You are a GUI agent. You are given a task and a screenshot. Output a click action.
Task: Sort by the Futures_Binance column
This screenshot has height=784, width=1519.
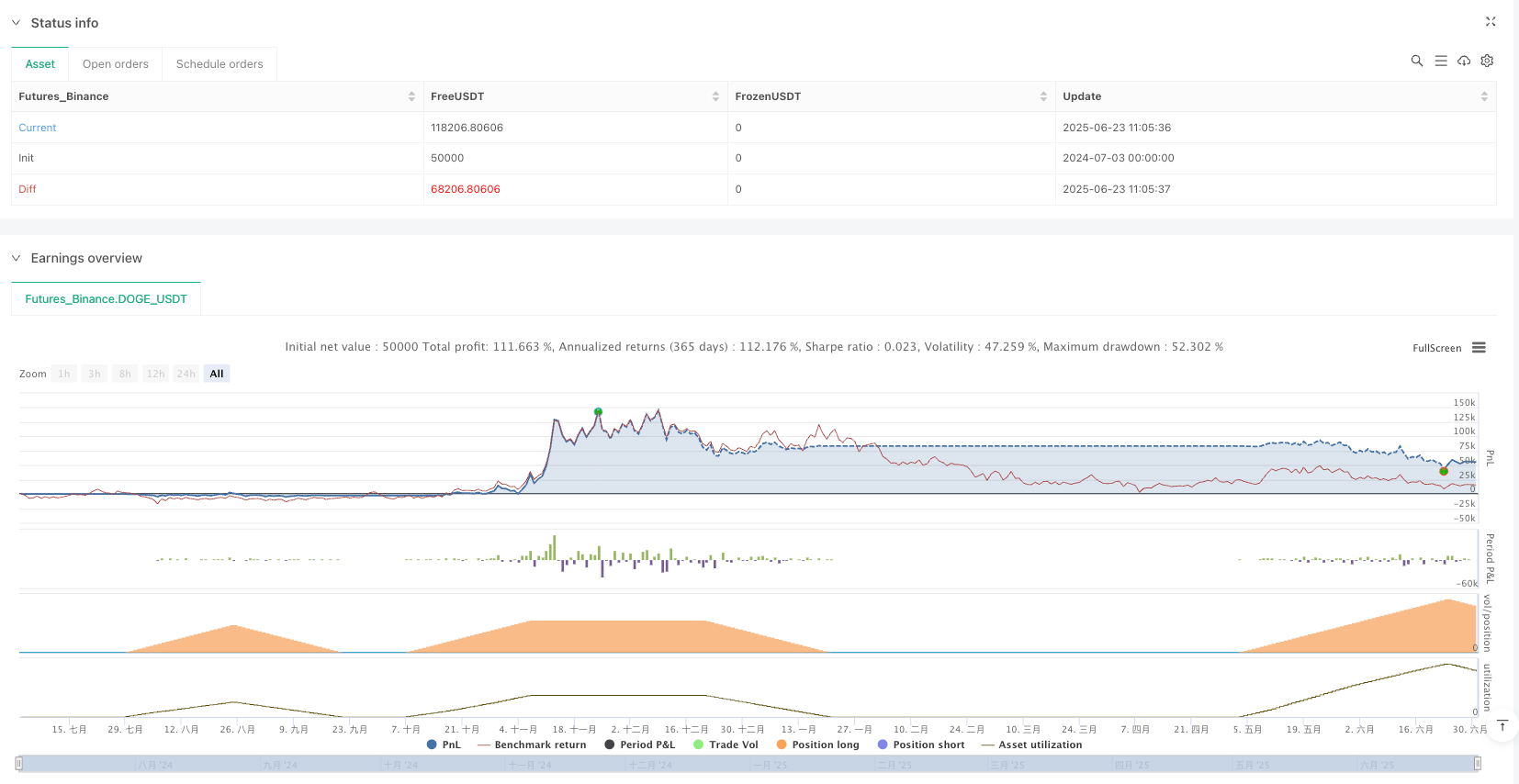tap(411, 96)
